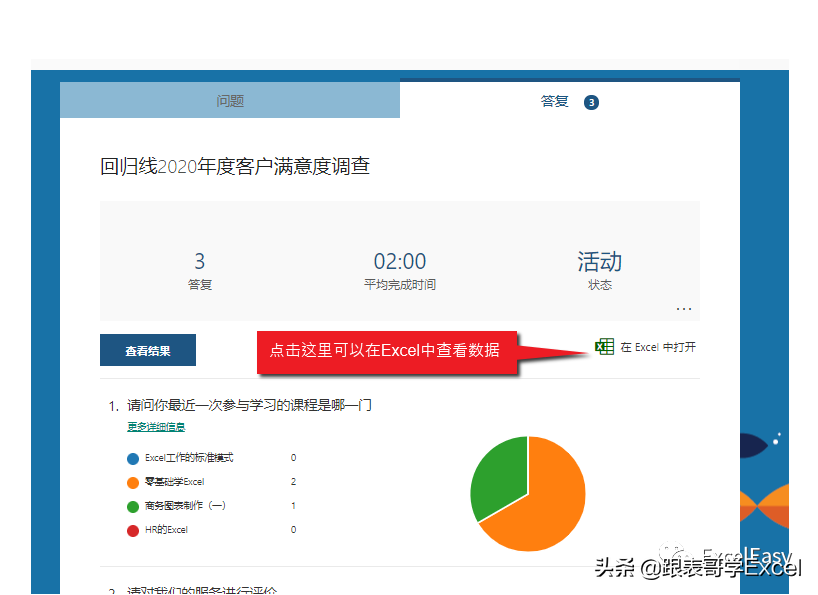
Task: Click the count 1 beside 商务图表制作
Action: point(293,505)
